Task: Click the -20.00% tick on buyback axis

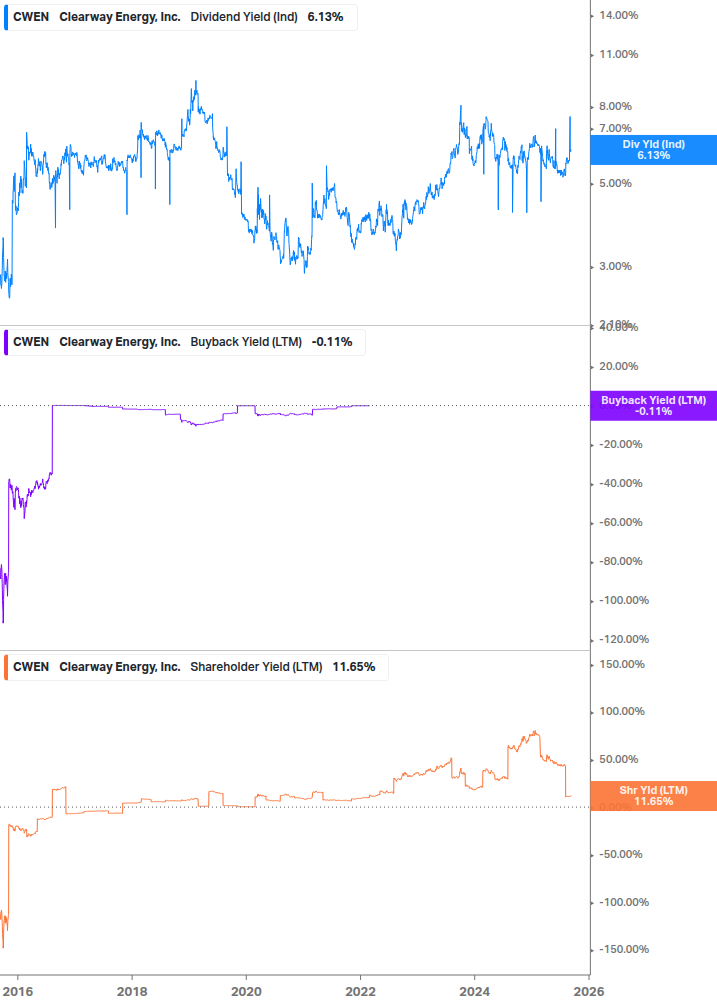Action: click(620, 445)
